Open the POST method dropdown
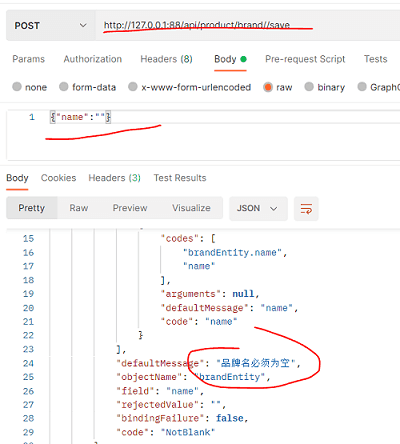The width and height of the screenshot is (400, 444). click(x=50, y=26)
